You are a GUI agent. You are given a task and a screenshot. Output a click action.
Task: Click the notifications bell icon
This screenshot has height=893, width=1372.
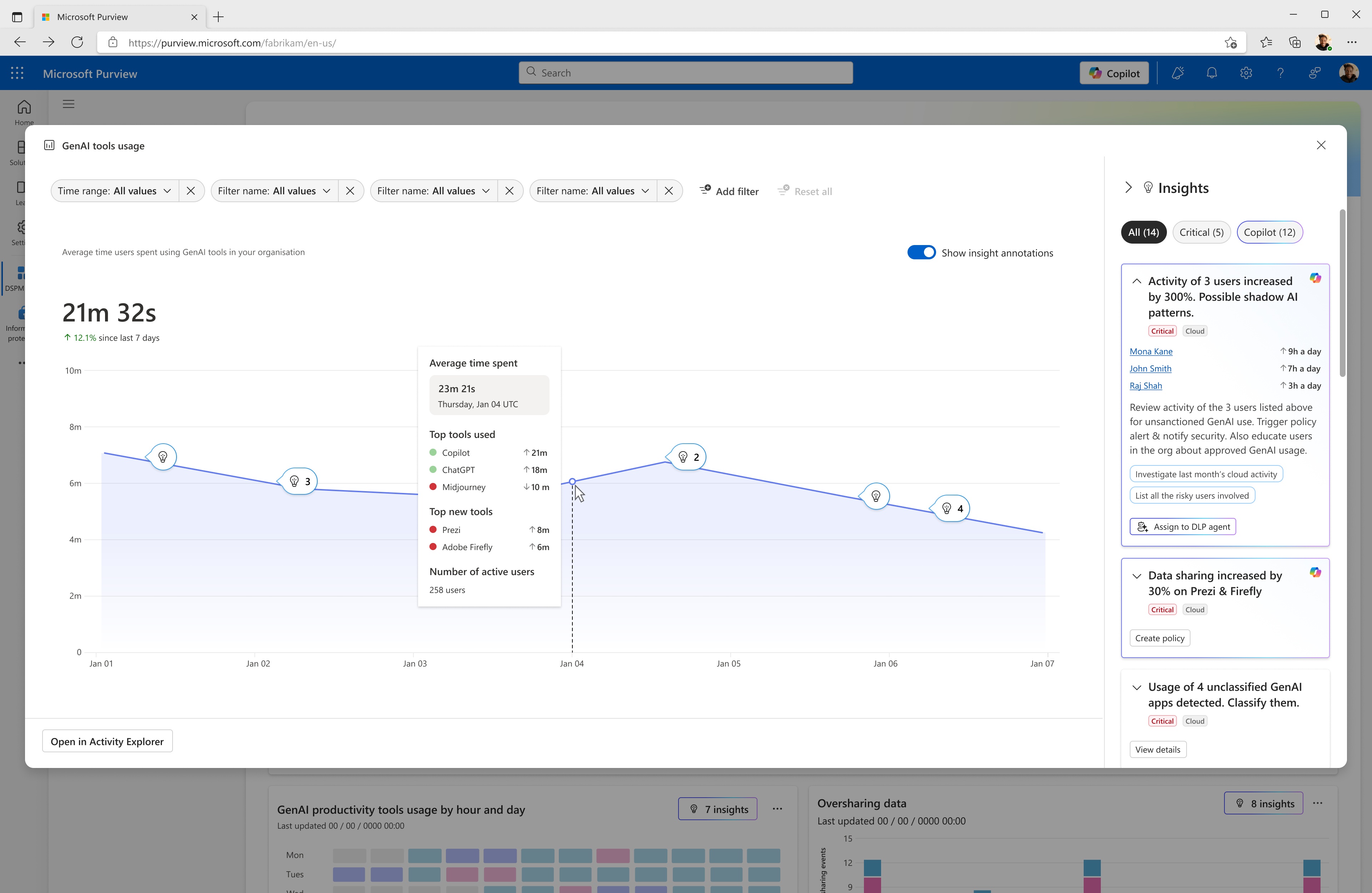1211,73
